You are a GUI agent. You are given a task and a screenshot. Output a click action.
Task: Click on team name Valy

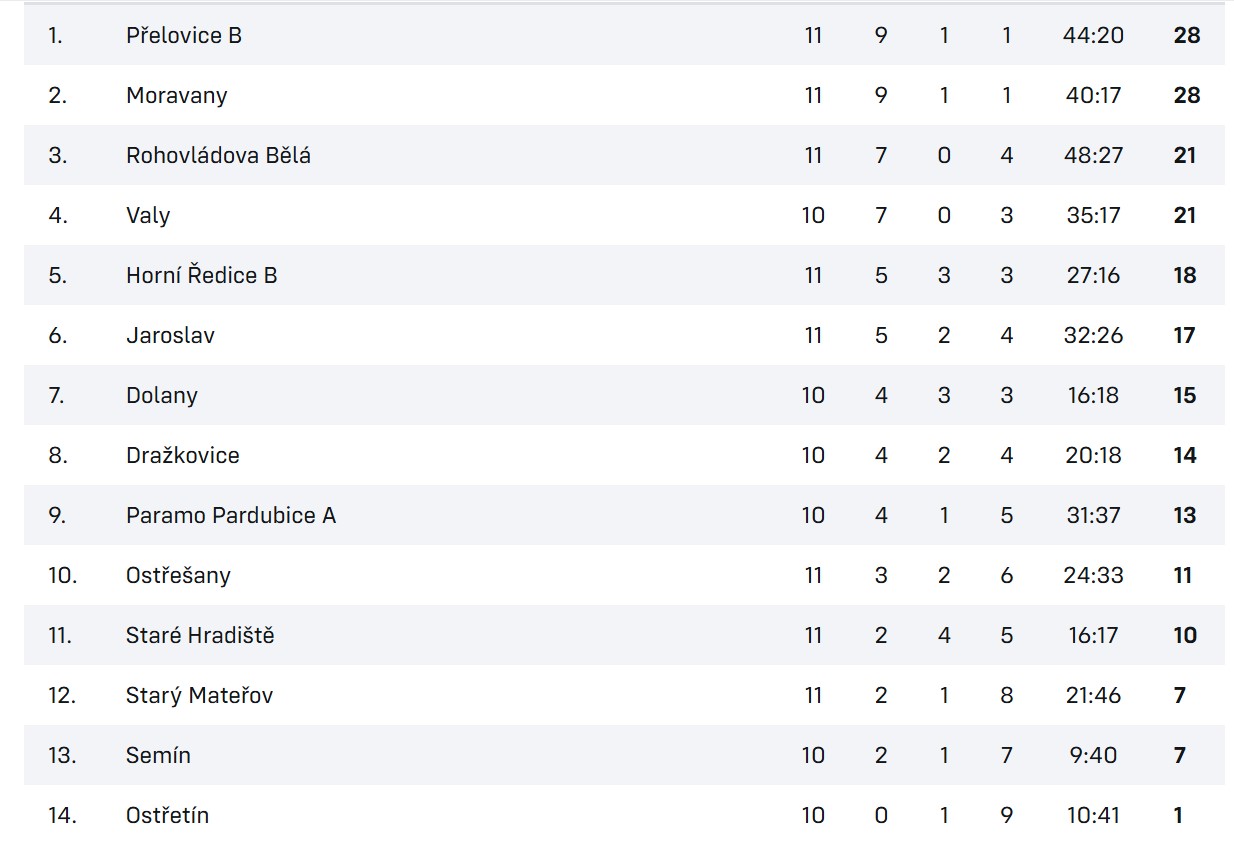148,216
